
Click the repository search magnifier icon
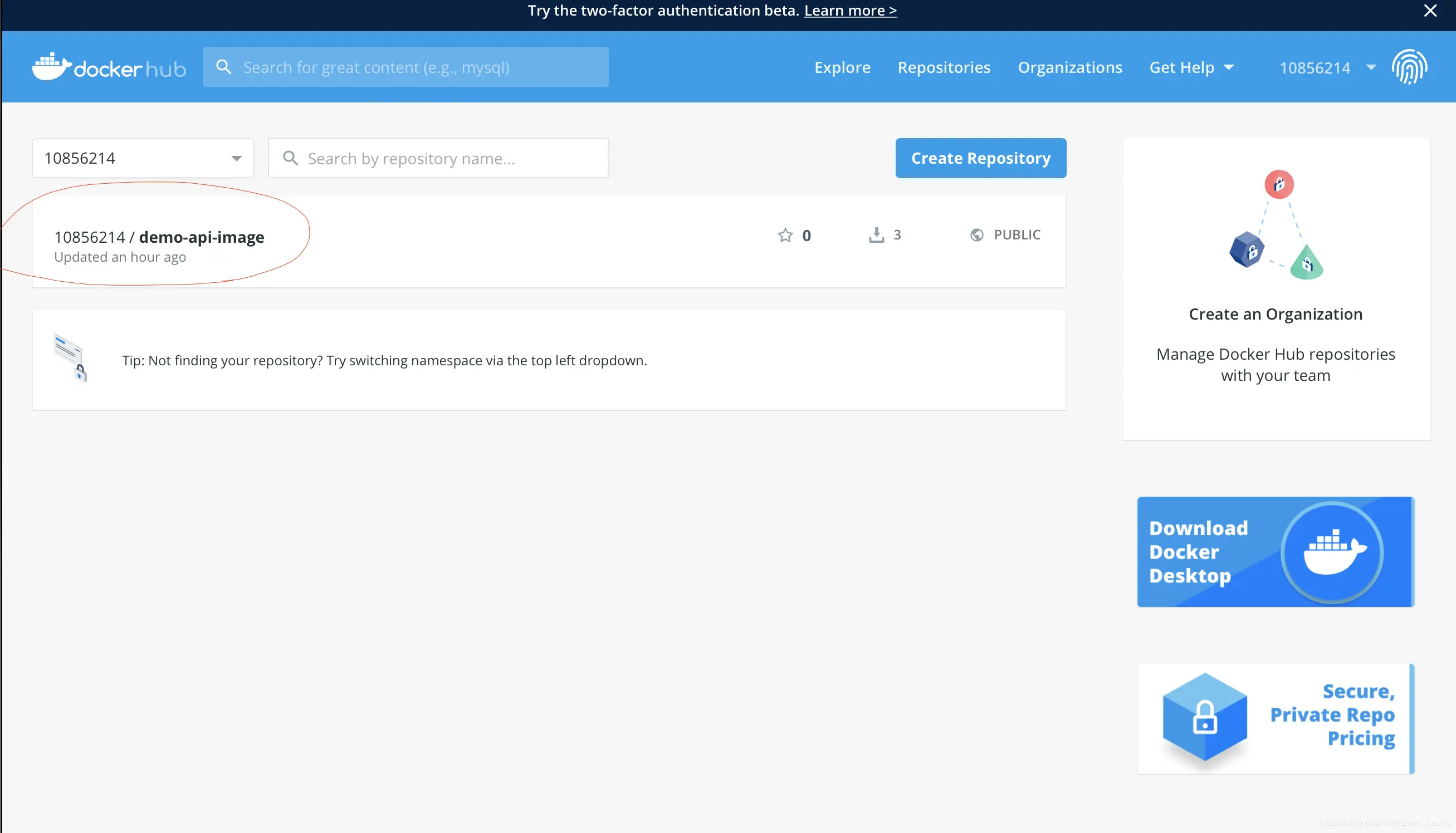point(291,159)
